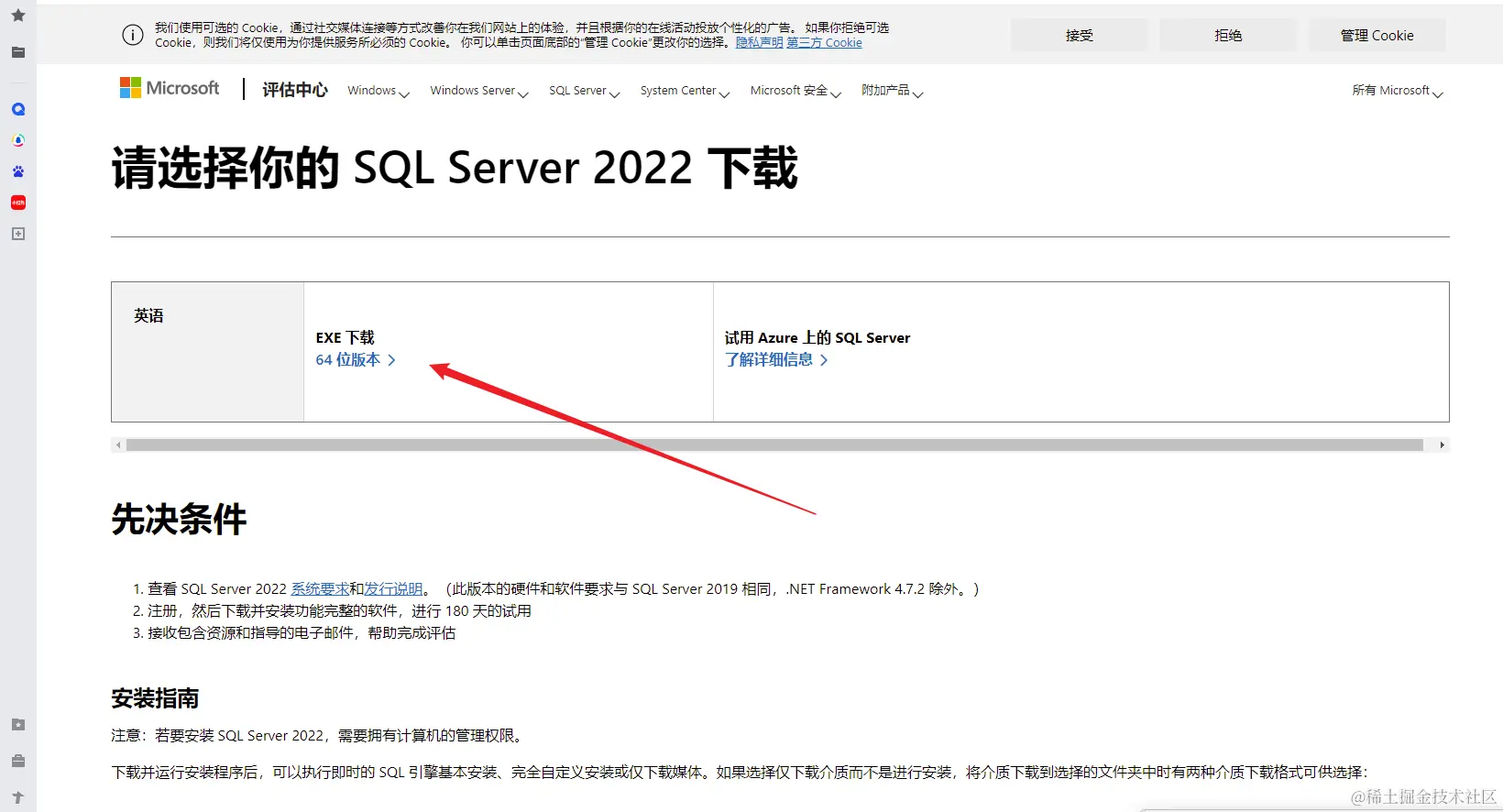Expand the Windows Server menu

click(479, 91)
